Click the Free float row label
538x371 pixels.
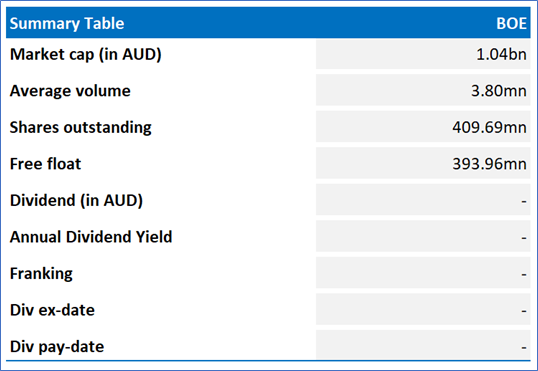click(45, 164)
